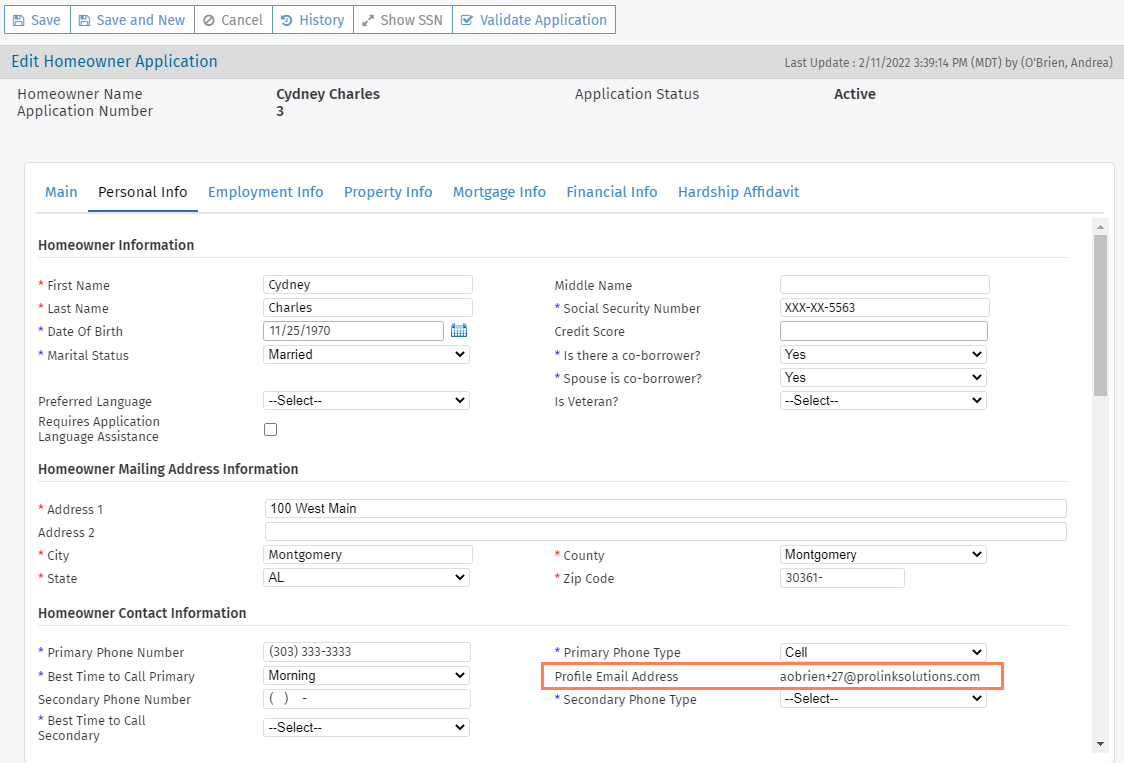Show the full SSN

[402, 20]
